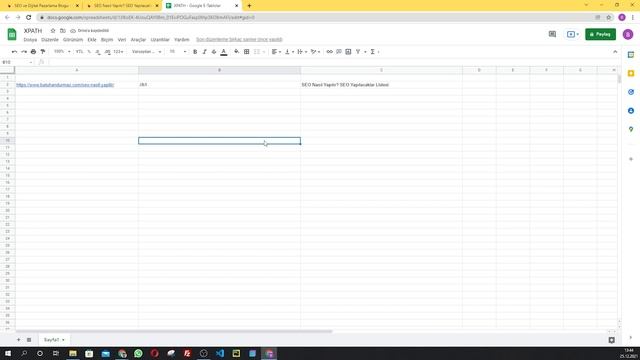Select column B header
Screen dimensions: 640x360
click(x=219, y=70)
